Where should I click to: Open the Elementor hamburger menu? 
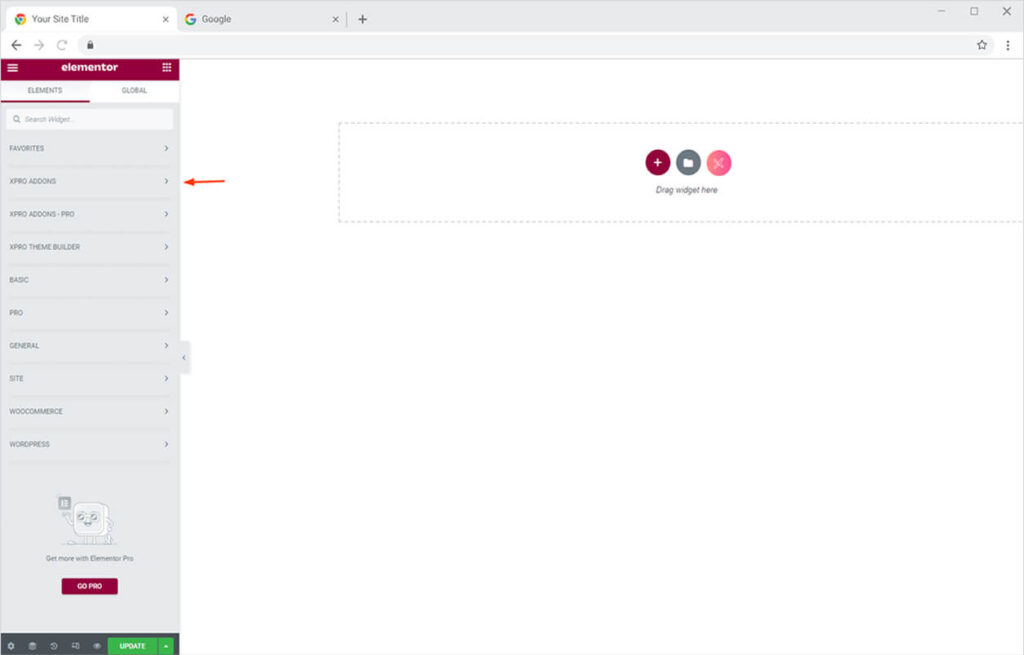(12, 68)
